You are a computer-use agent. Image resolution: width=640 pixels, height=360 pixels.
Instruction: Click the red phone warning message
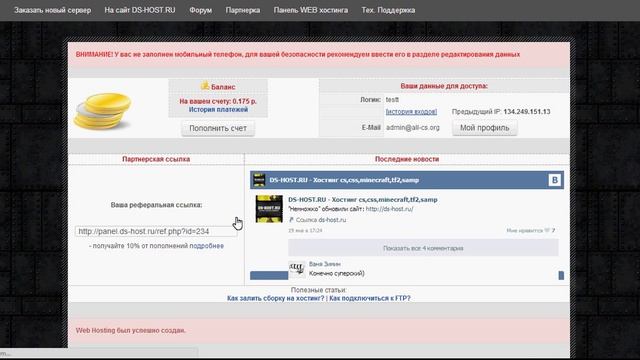pyautogui.click(x=298, y=54)
